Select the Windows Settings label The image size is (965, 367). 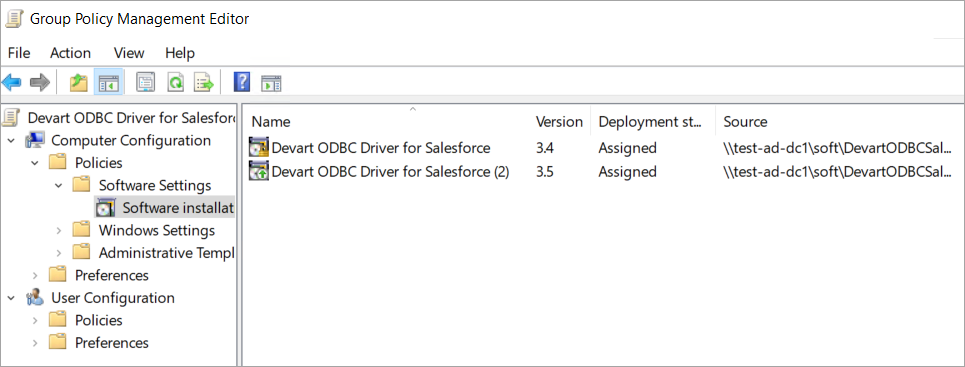(156, 230)
